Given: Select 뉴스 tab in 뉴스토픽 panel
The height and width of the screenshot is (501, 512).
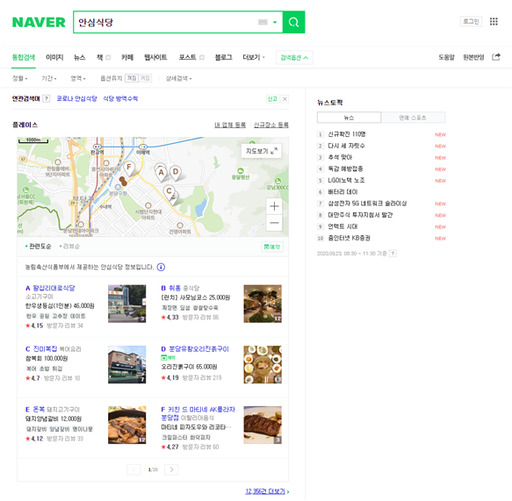Looking at the screenshot, I should pos(349,117).
